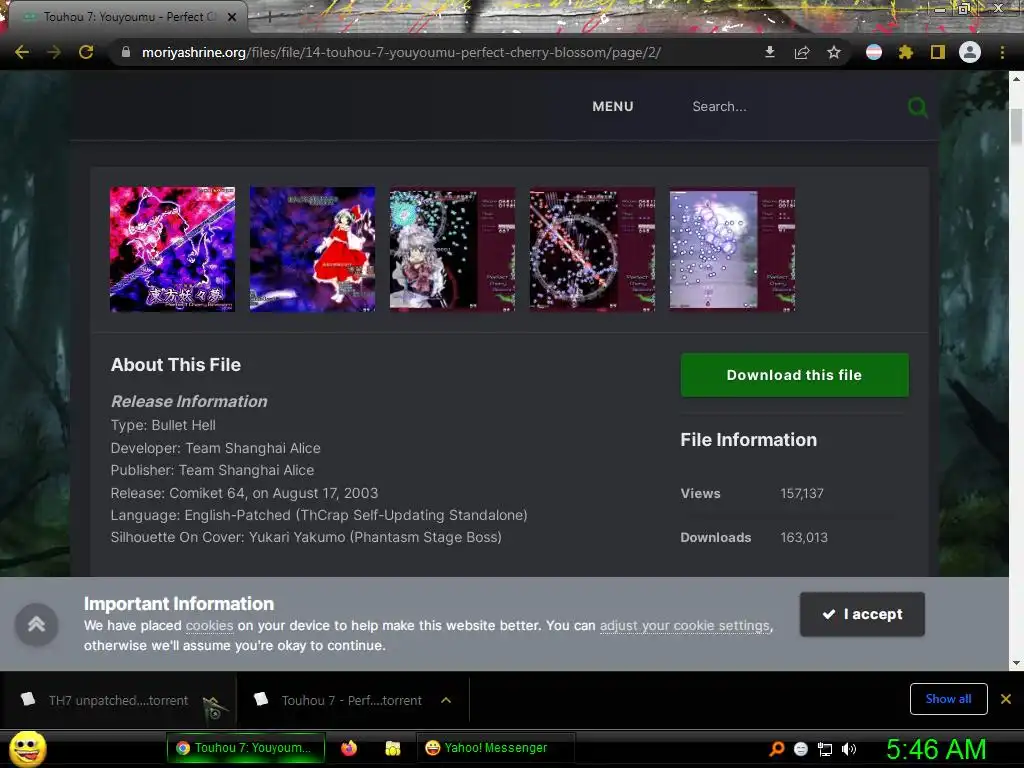Open the volume speaker tray icon
The height and width of the screenshot is (768, 1024).
(848, 749)
